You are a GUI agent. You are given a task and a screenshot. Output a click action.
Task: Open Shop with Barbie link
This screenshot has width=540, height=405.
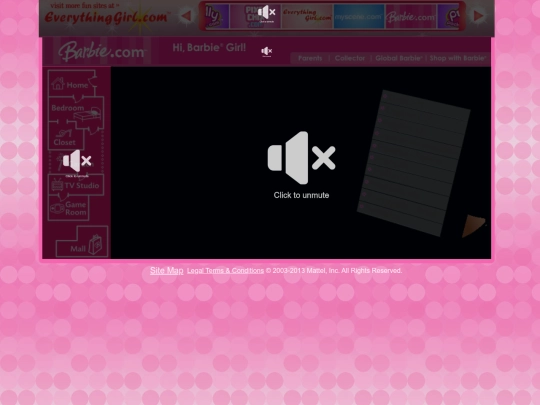point(458,58)
